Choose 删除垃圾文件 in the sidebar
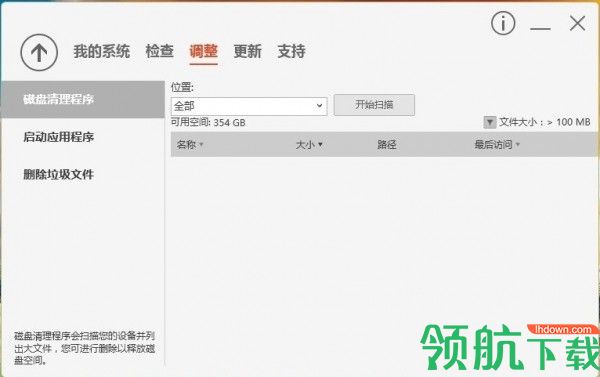Viewport: 600px width, 377px height. [59, 175]
